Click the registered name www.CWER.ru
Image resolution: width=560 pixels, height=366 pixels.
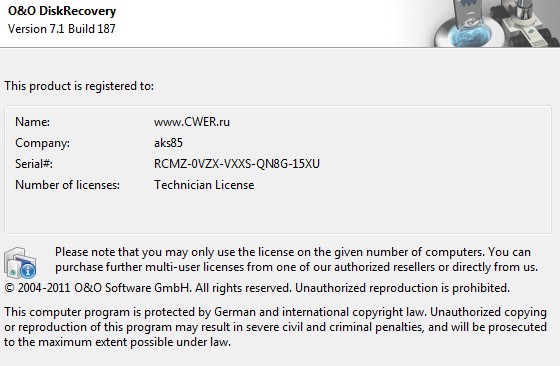coord(192,122)
